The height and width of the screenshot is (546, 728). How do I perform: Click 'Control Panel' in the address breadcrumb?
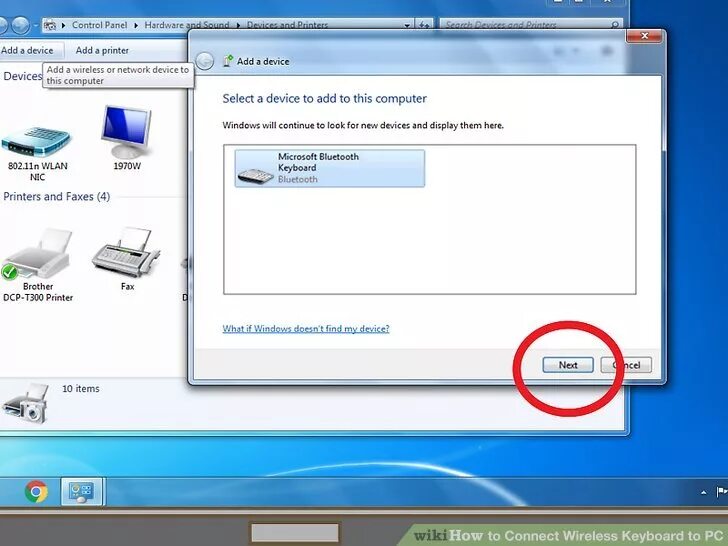click(99, 25)
